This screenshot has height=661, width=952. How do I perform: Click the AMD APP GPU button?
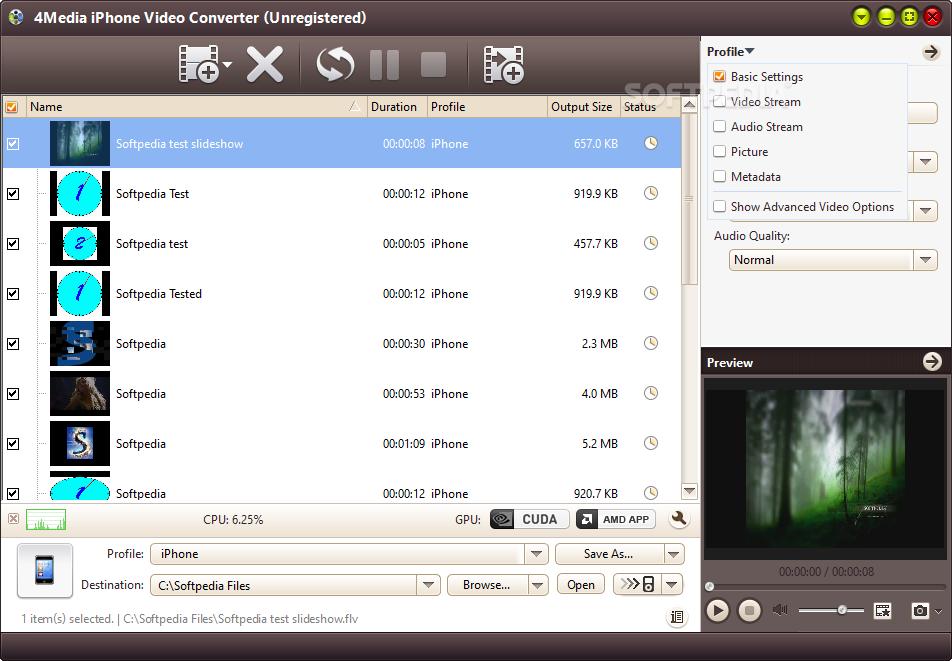pos(616,520)
